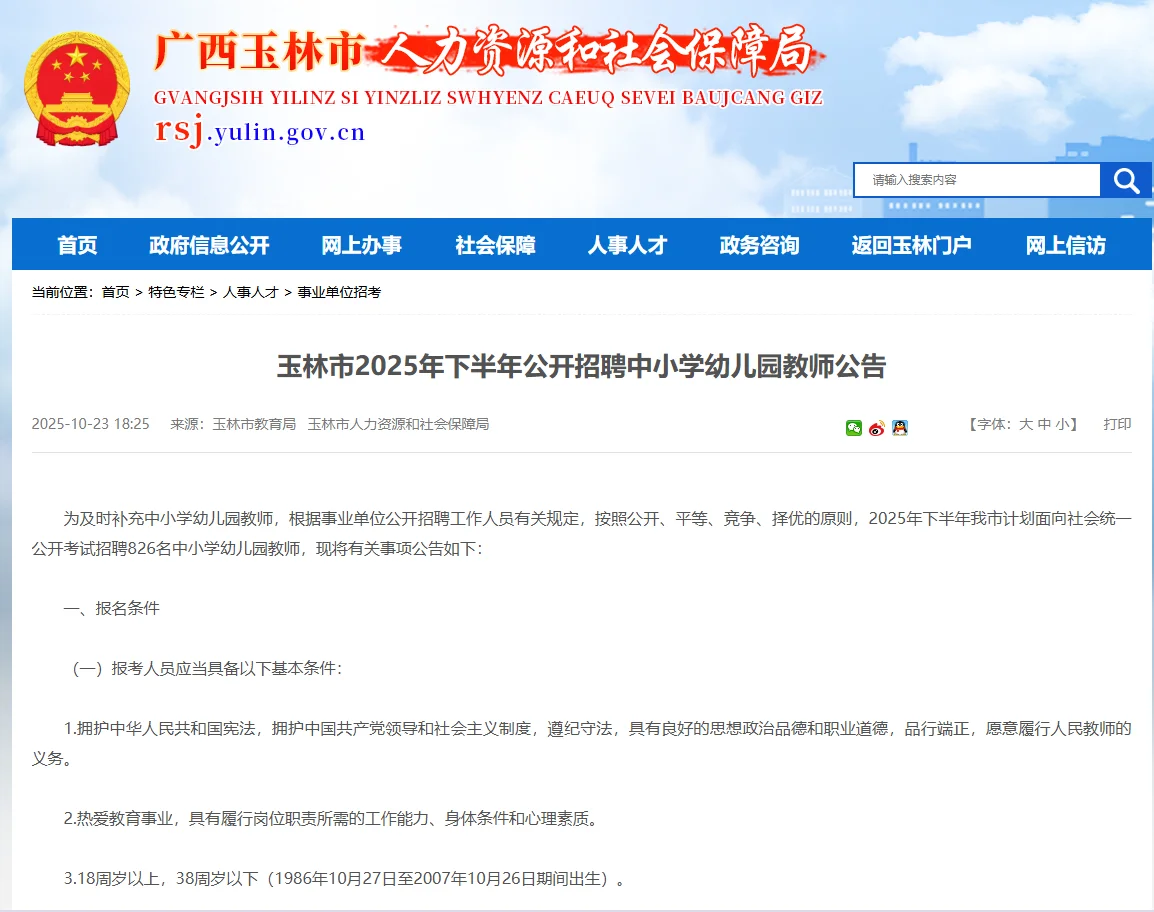The width and height of the screenshot is (1154, 912).
Task: Select 人事人才 in the navigation bar
Action: click(627, 244)
